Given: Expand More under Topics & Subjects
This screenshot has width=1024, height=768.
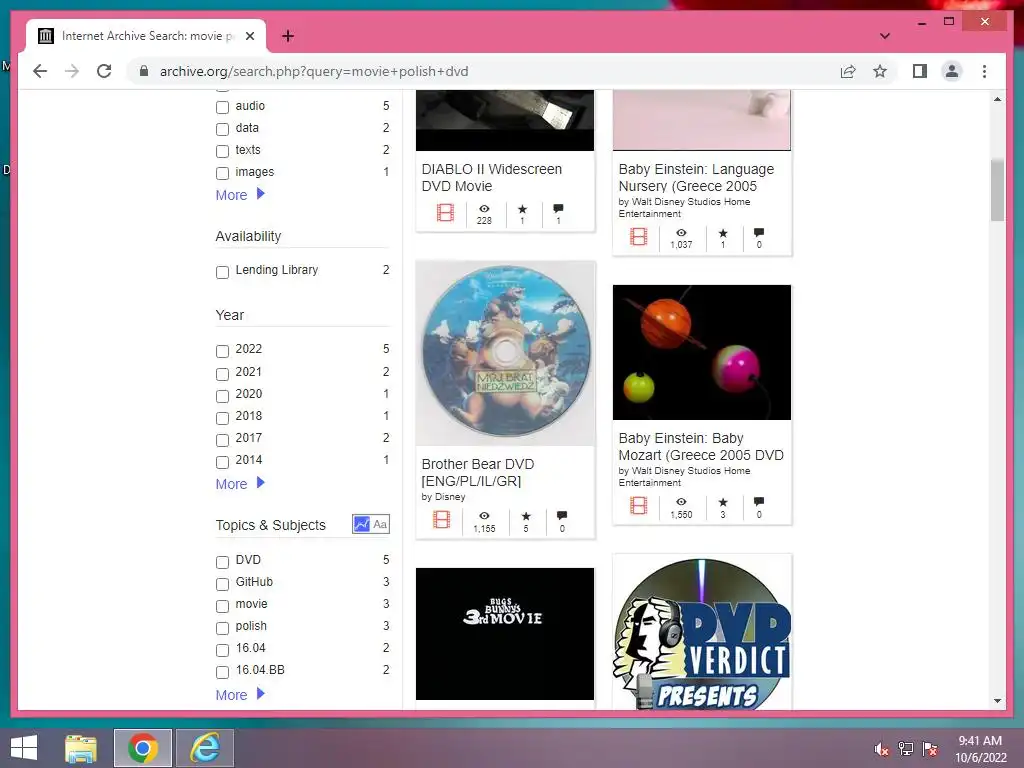Looking at the screenshot, I should tap(240, 695).
